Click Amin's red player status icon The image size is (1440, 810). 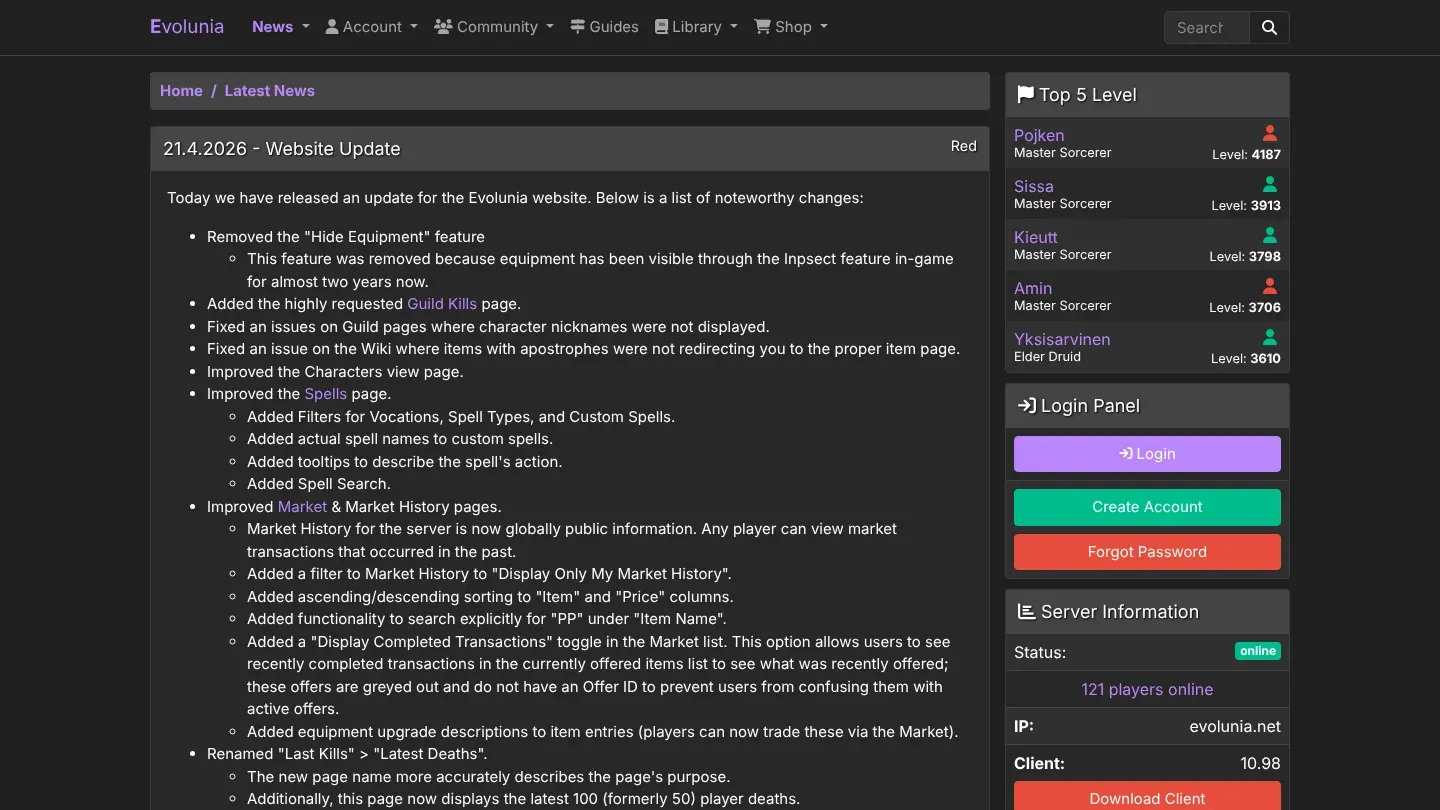(x=1269, y=286)
